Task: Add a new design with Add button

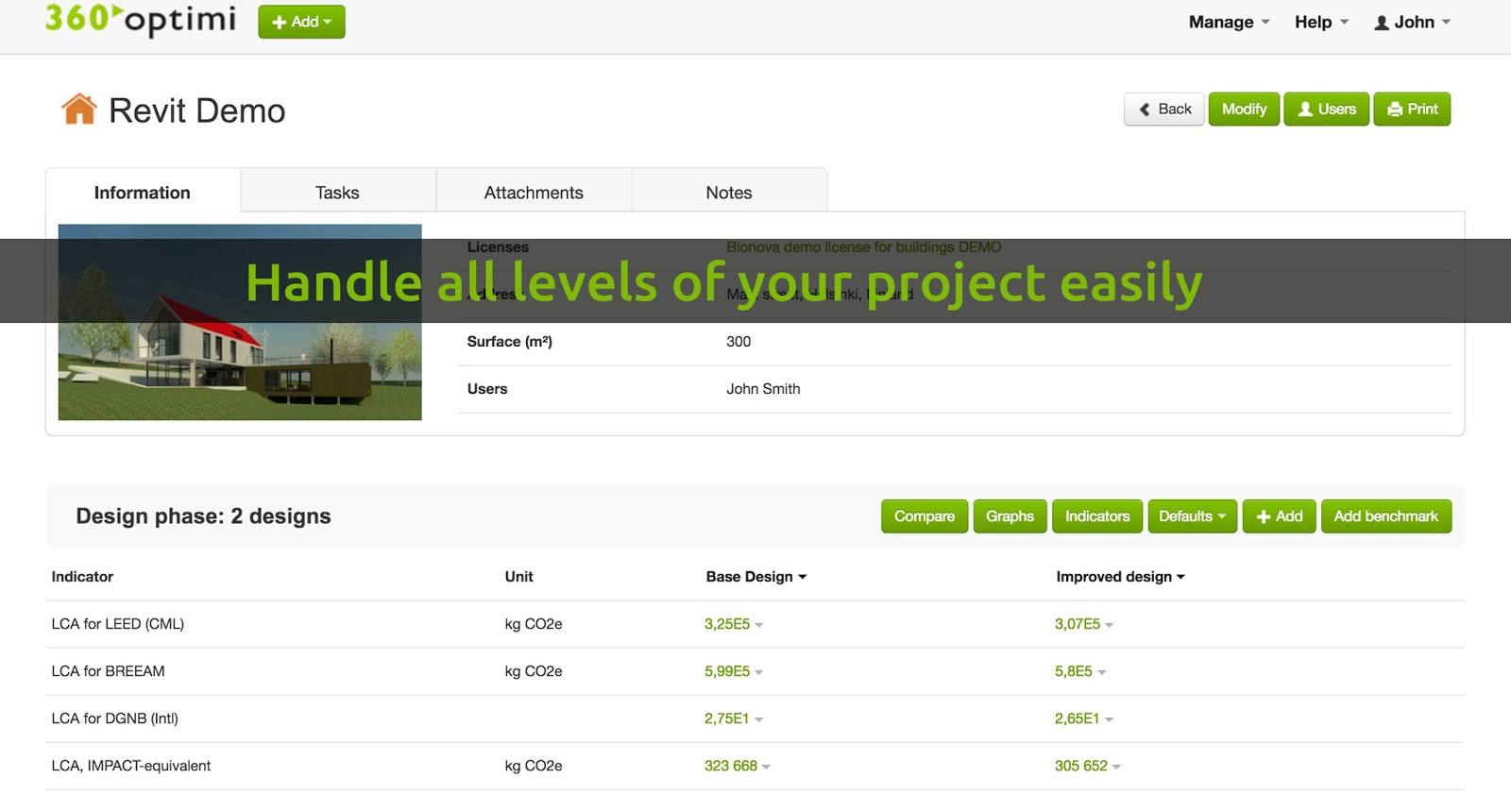Action: click(1279, 516)
